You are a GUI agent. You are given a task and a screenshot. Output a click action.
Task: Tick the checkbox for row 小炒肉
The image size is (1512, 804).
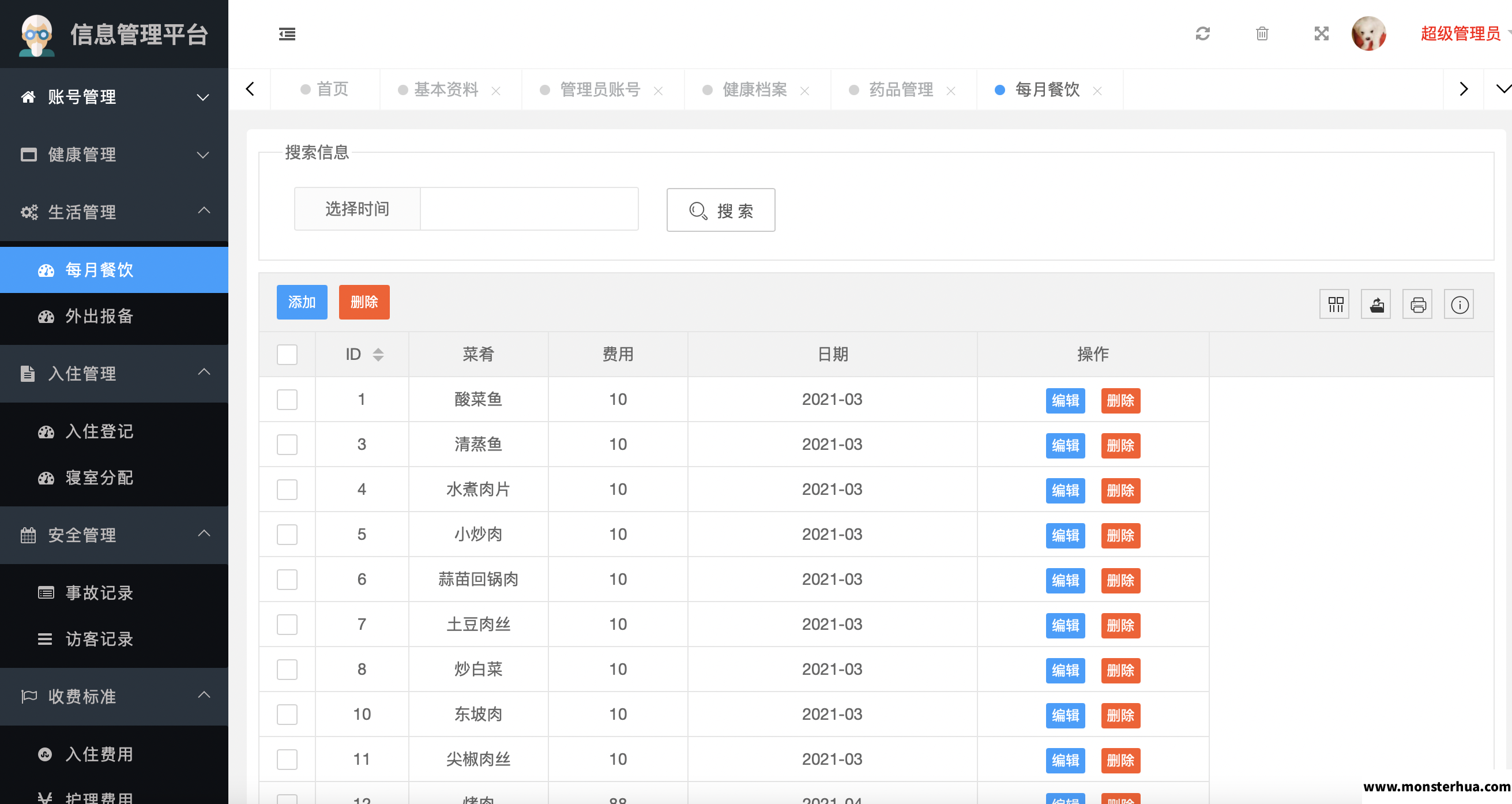[287, 535]
